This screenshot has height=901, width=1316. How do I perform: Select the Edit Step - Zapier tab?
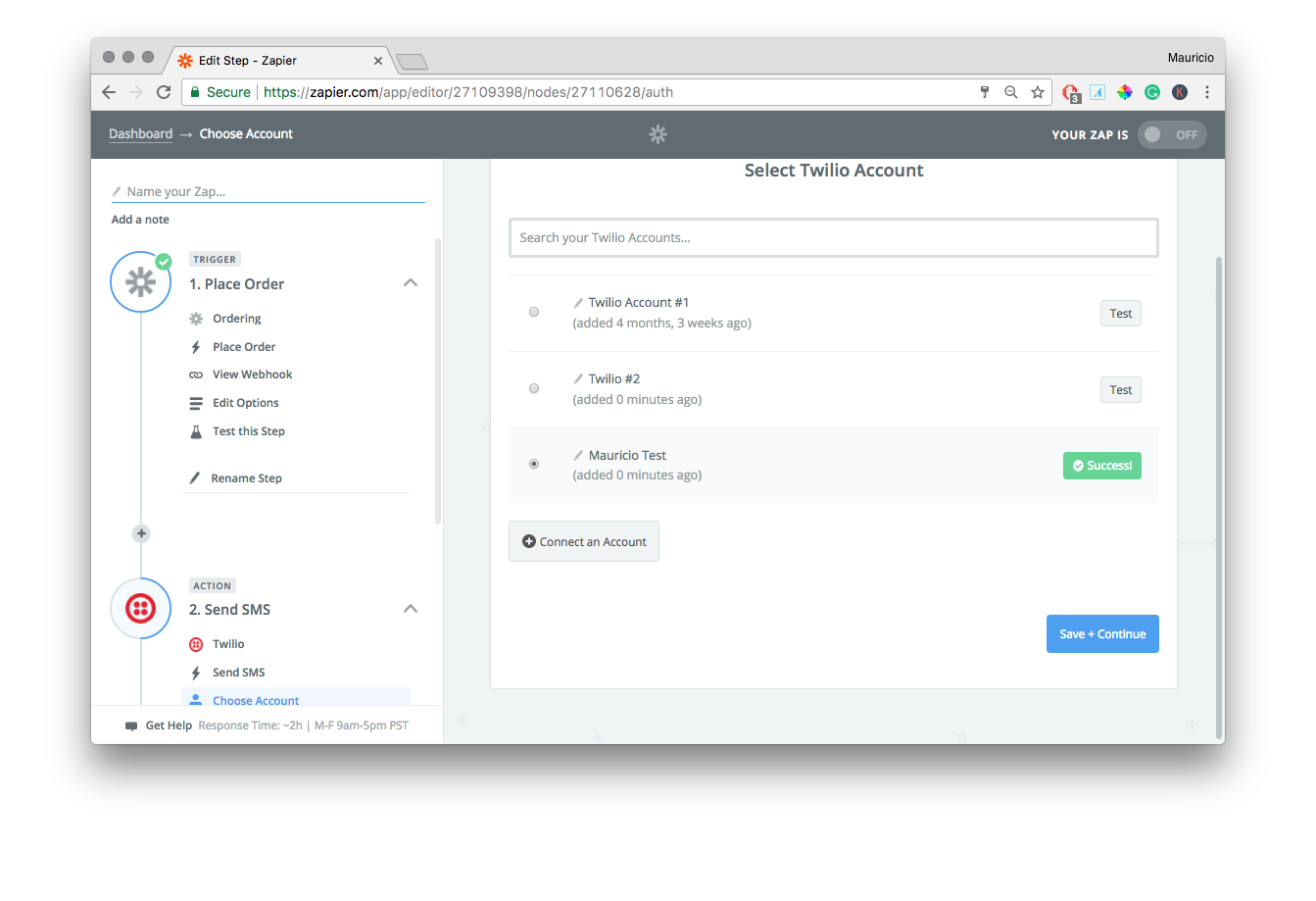coord(279,61)
